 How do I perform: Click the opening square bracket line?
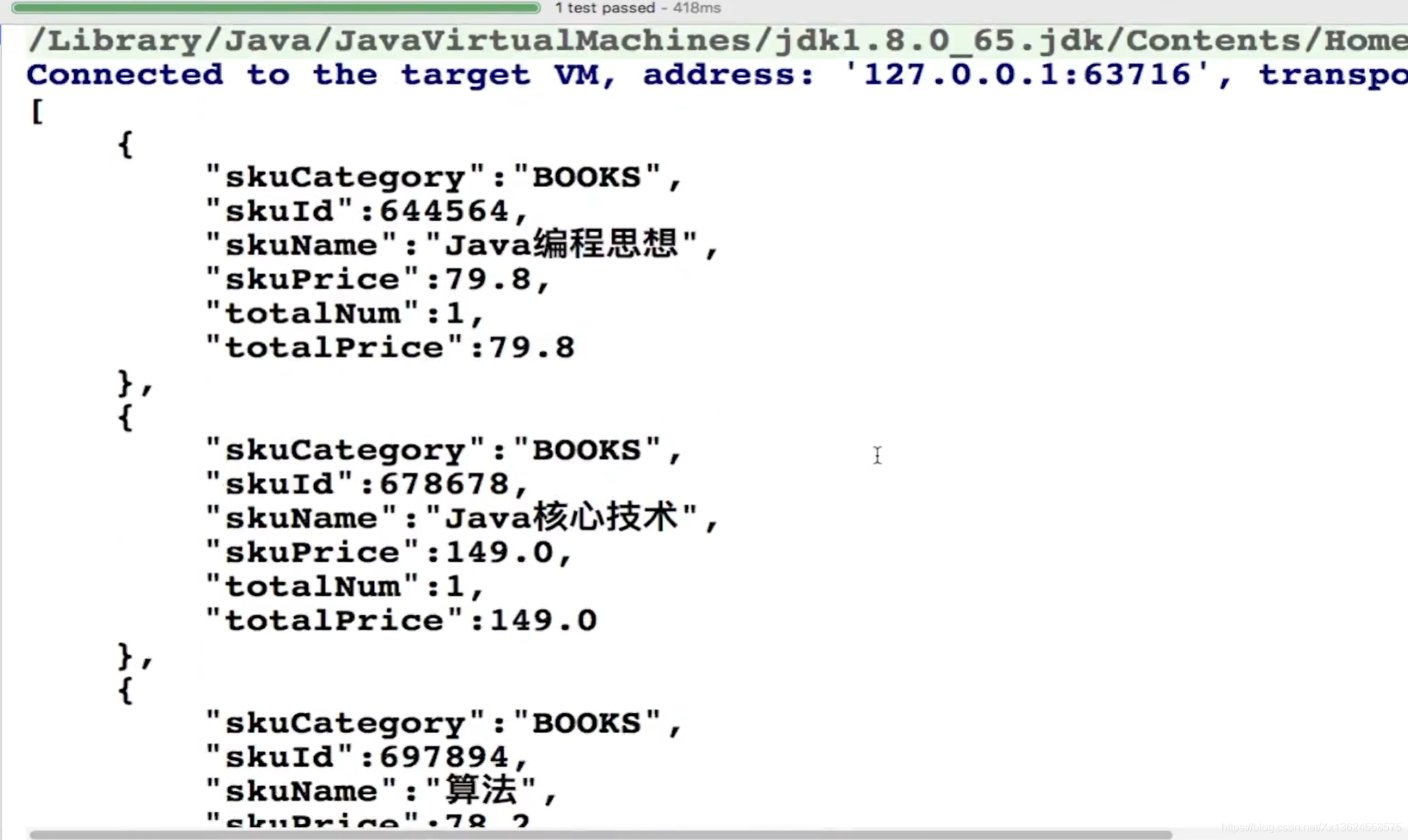pyautogui.click(x=37, y=111)
